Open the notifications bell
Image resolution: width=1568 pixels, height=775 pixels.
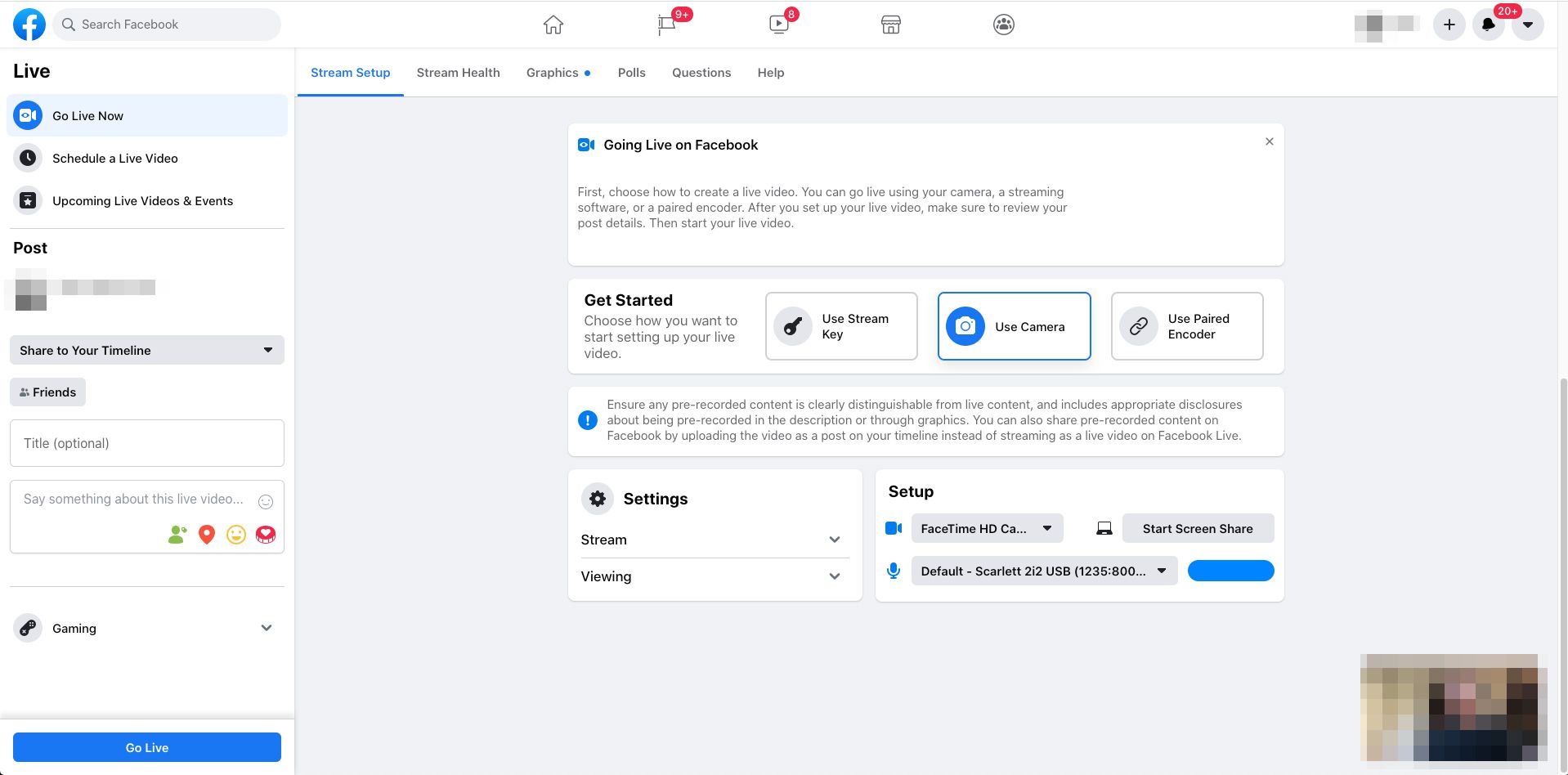pyautogui.click(x=1489, y=25)
